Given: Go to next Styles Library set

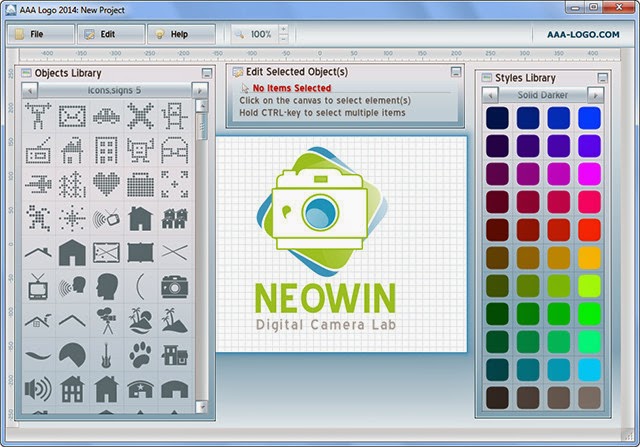Looking at the screenshot, I should coord(596,95).
